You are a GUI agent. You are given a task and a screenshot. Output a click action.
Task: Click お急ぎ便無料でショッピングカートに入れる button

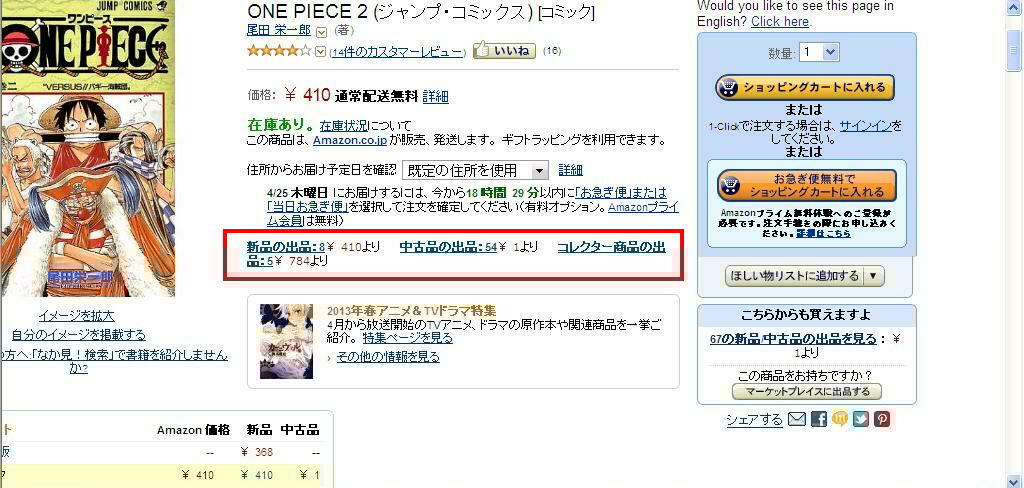point(807,186)
